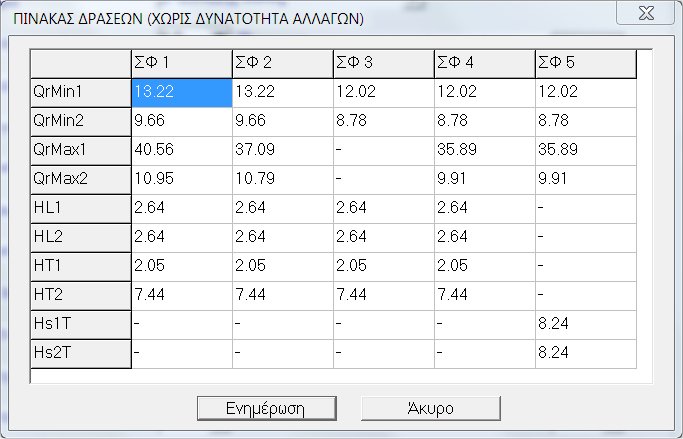Select the 40.56 cell in QrMax1 row

pos(181,150)
